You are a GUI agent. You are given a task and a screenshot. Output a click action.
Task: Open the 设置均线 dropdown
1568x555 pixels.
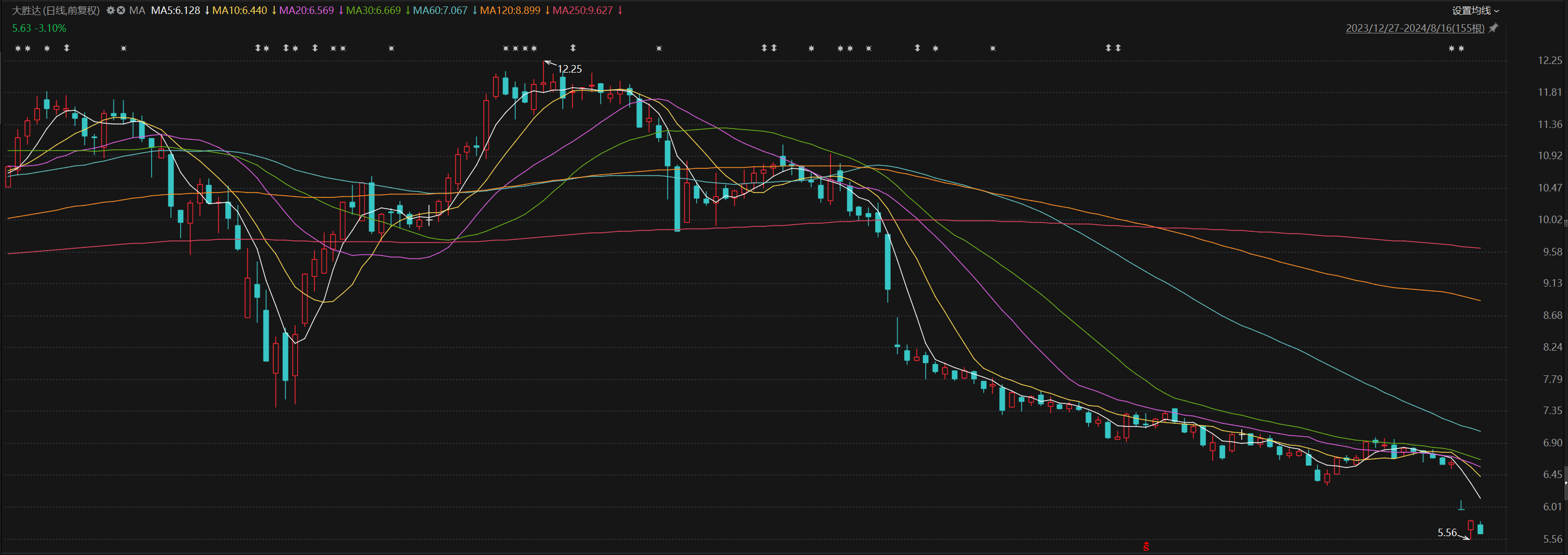(x=1476, y=10)
